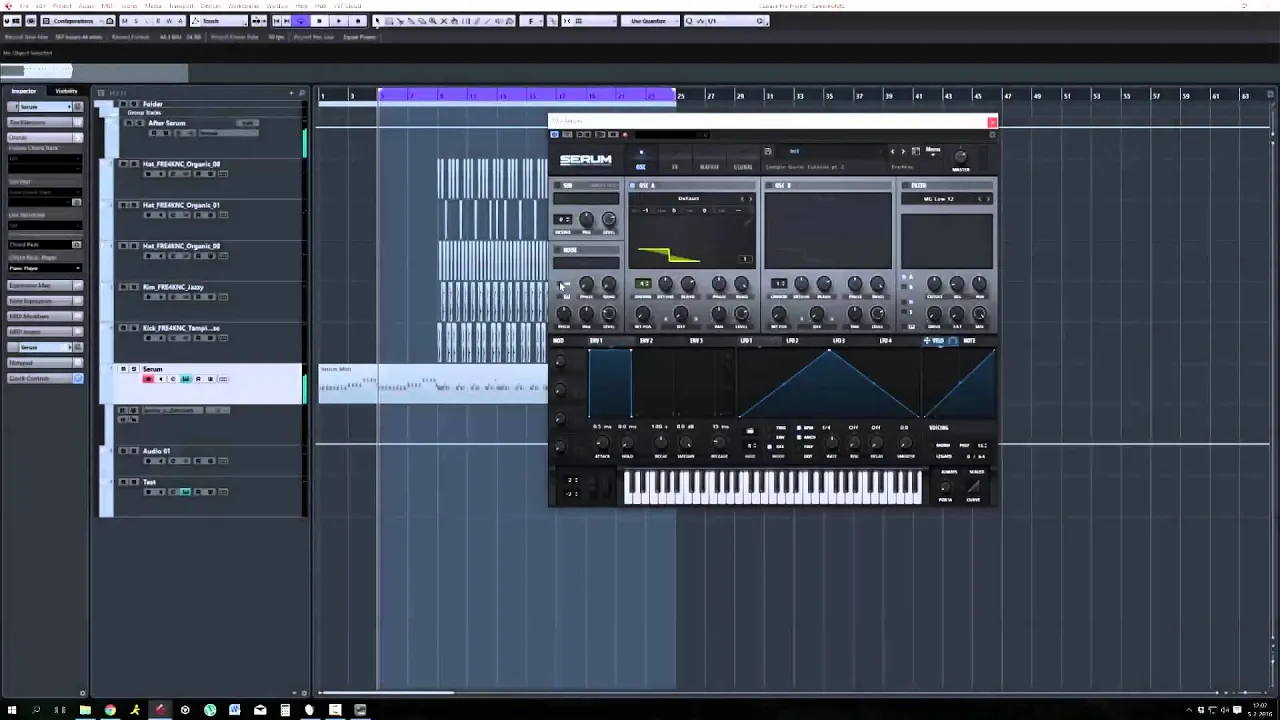The image size is (1280, 720).
Task: Record-enable the Serum track
Action: coord(148,379)
